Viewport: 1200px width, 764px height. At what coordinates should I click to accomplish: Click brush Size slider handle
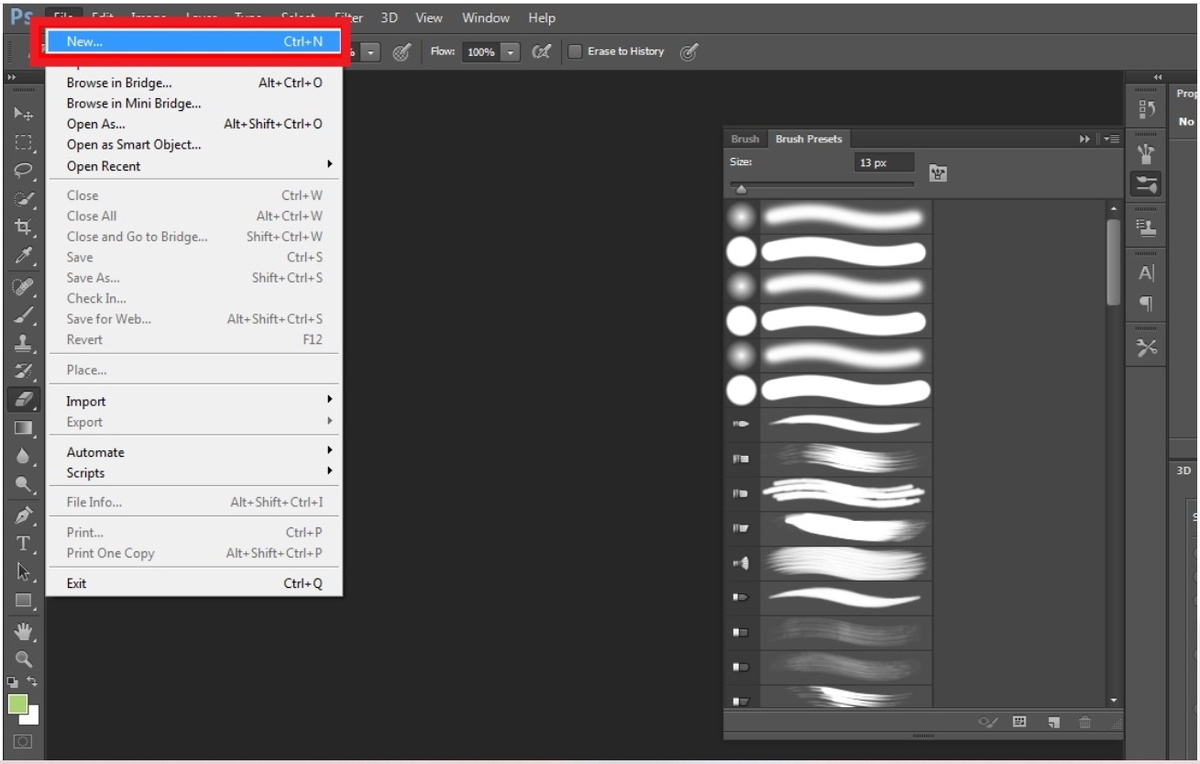(741, 188)
